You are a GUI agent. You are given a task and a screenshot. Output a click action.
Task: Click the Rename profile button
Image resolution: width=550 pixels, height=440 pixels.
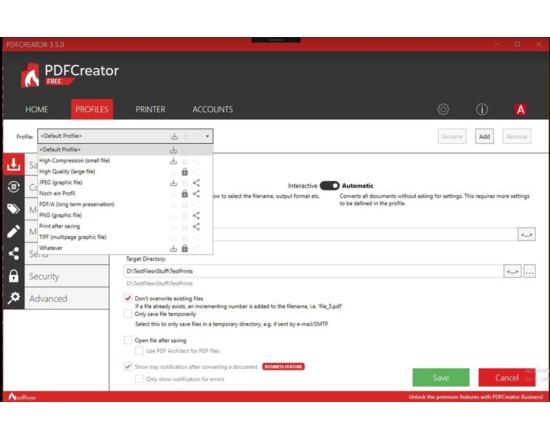pos(452,136)
